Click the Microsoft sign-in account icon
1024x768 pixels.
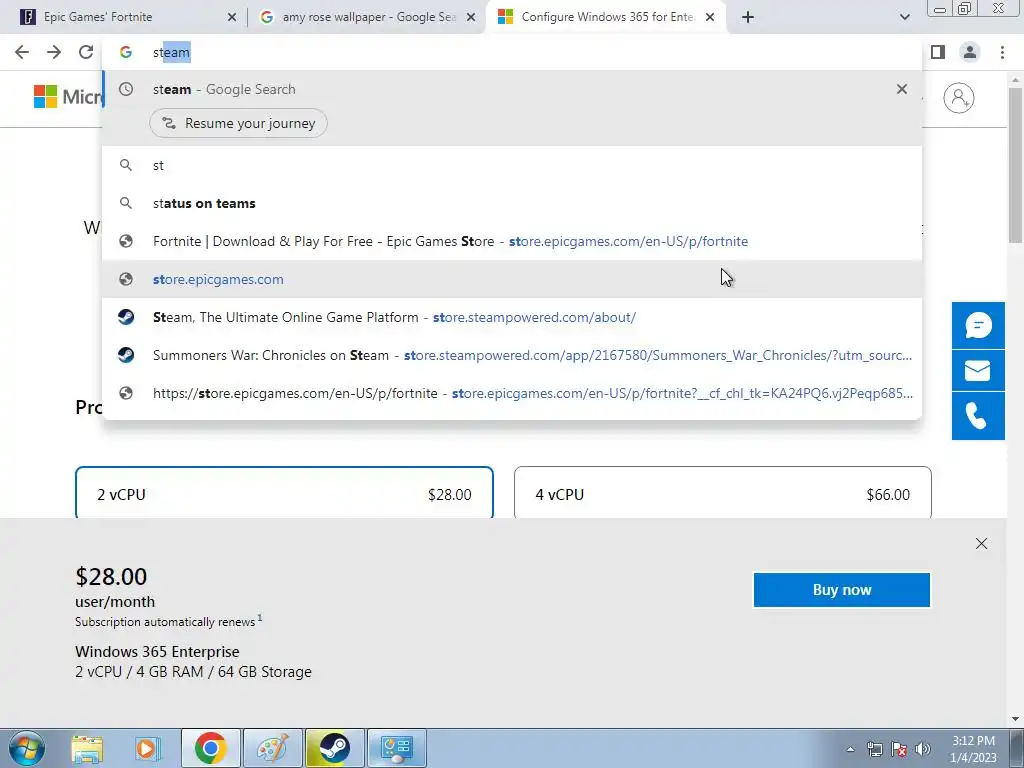pyautogui.click(x=959, y=98)
